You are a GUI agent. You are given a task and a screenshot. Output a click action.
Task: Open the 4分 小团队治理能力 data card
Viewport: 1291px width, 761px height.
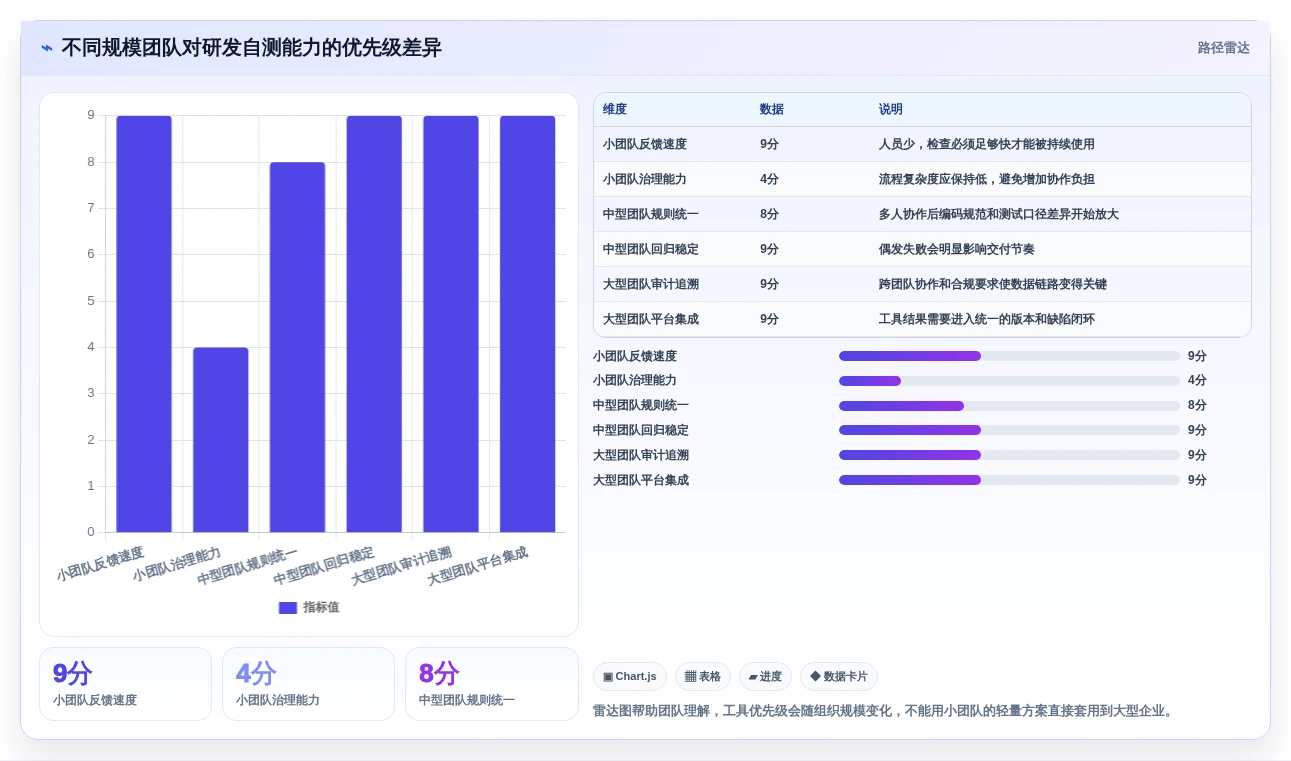tap(308, 684)
